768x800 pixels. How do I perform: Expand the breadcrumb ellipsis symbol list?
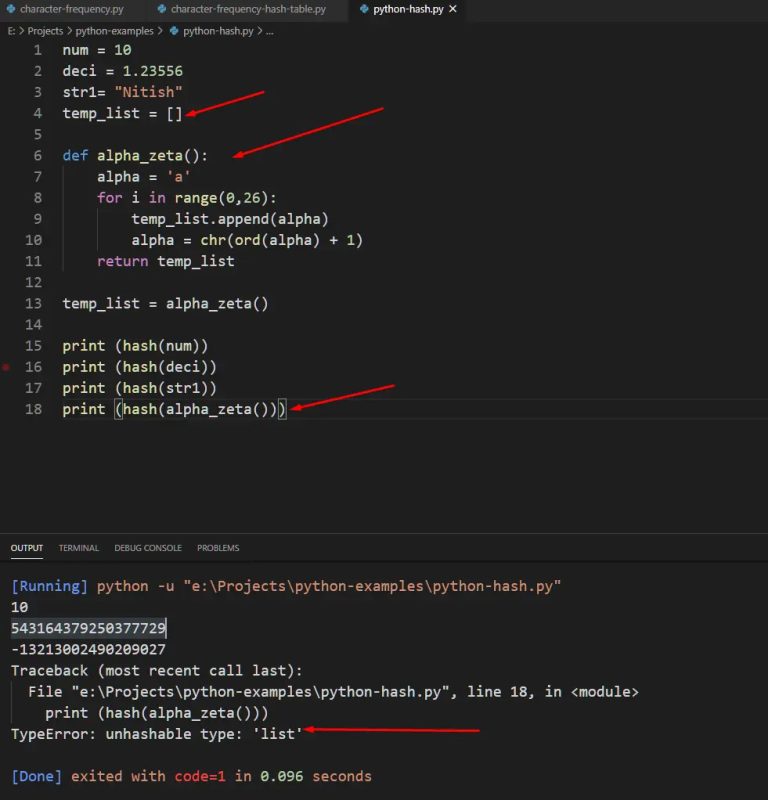pyautogui.click(x=270, y=31)
